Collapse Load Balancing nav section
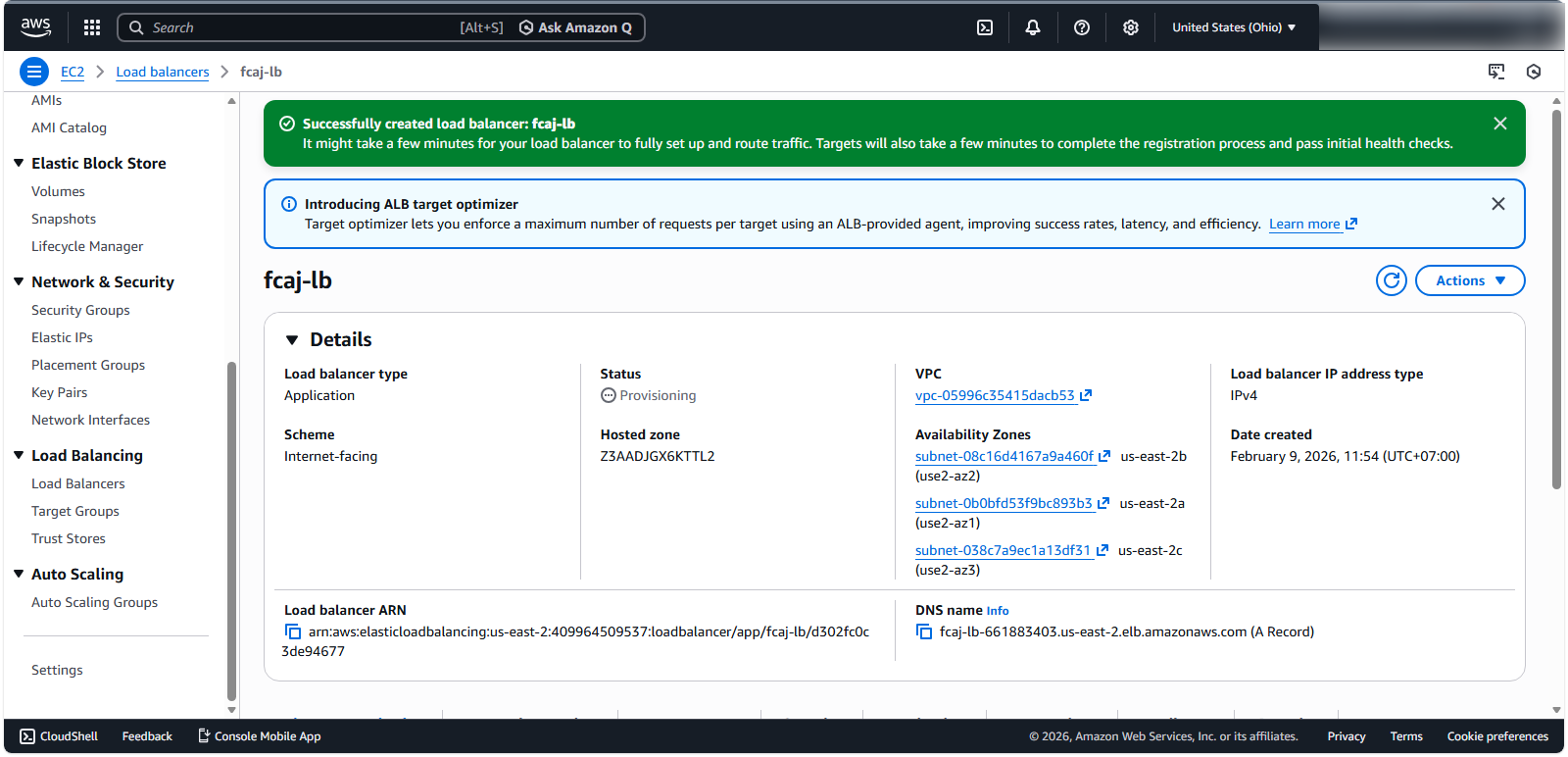 click(19, 455)
